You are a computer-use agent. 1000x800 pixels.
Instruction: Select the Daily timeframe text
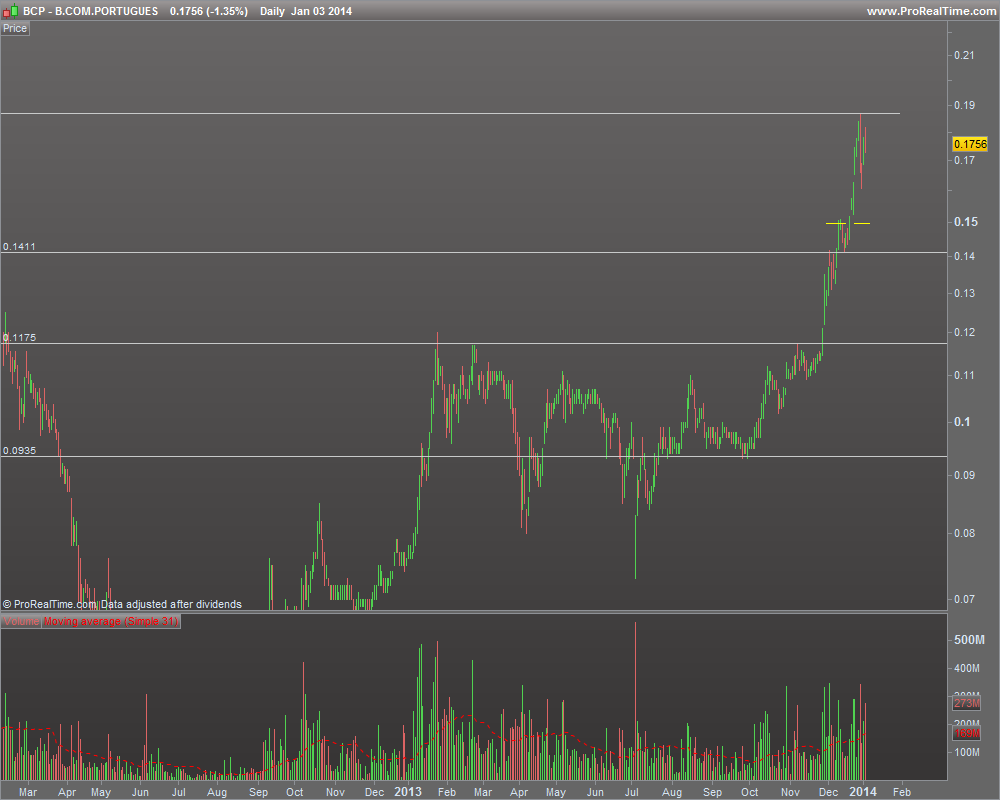[272, 11]
